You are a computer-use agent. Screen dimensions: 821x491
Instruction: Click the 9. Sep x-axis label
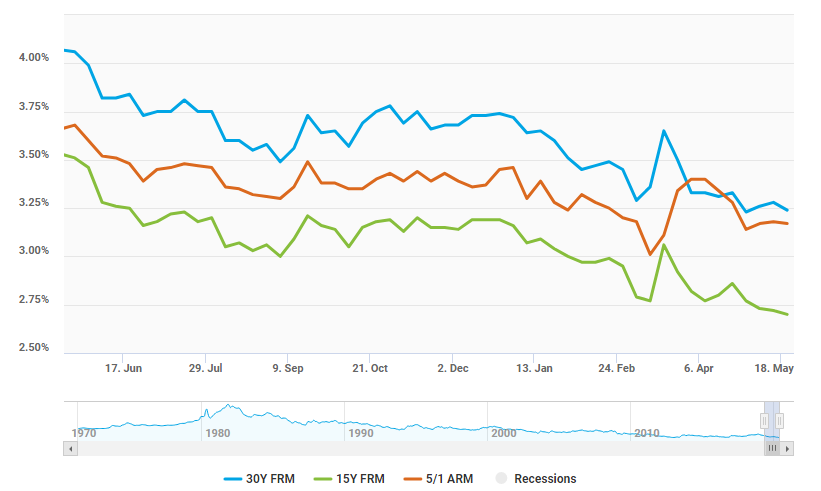click(x=288, y=368)
